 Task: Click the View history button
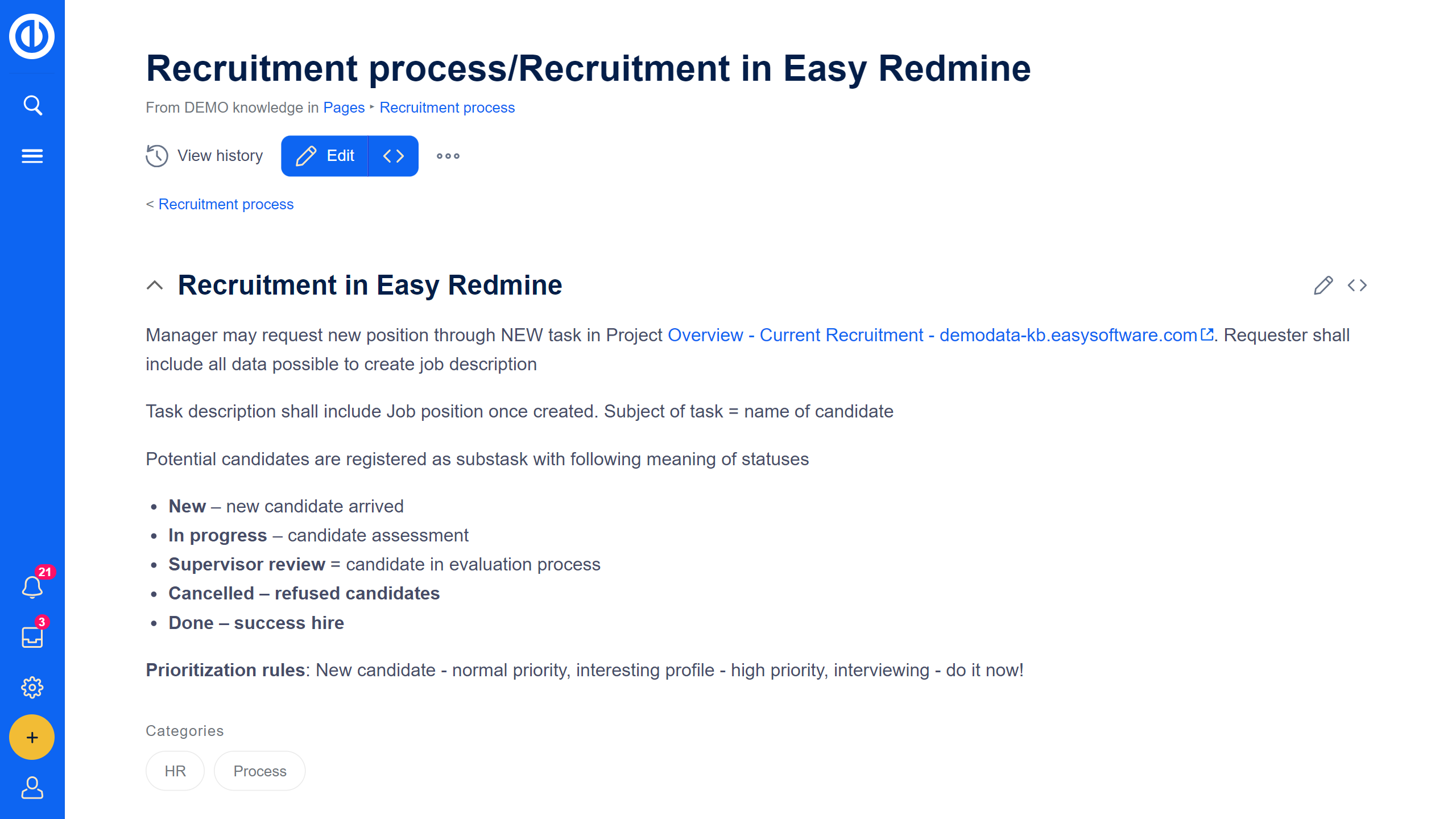tap(205, 155)
